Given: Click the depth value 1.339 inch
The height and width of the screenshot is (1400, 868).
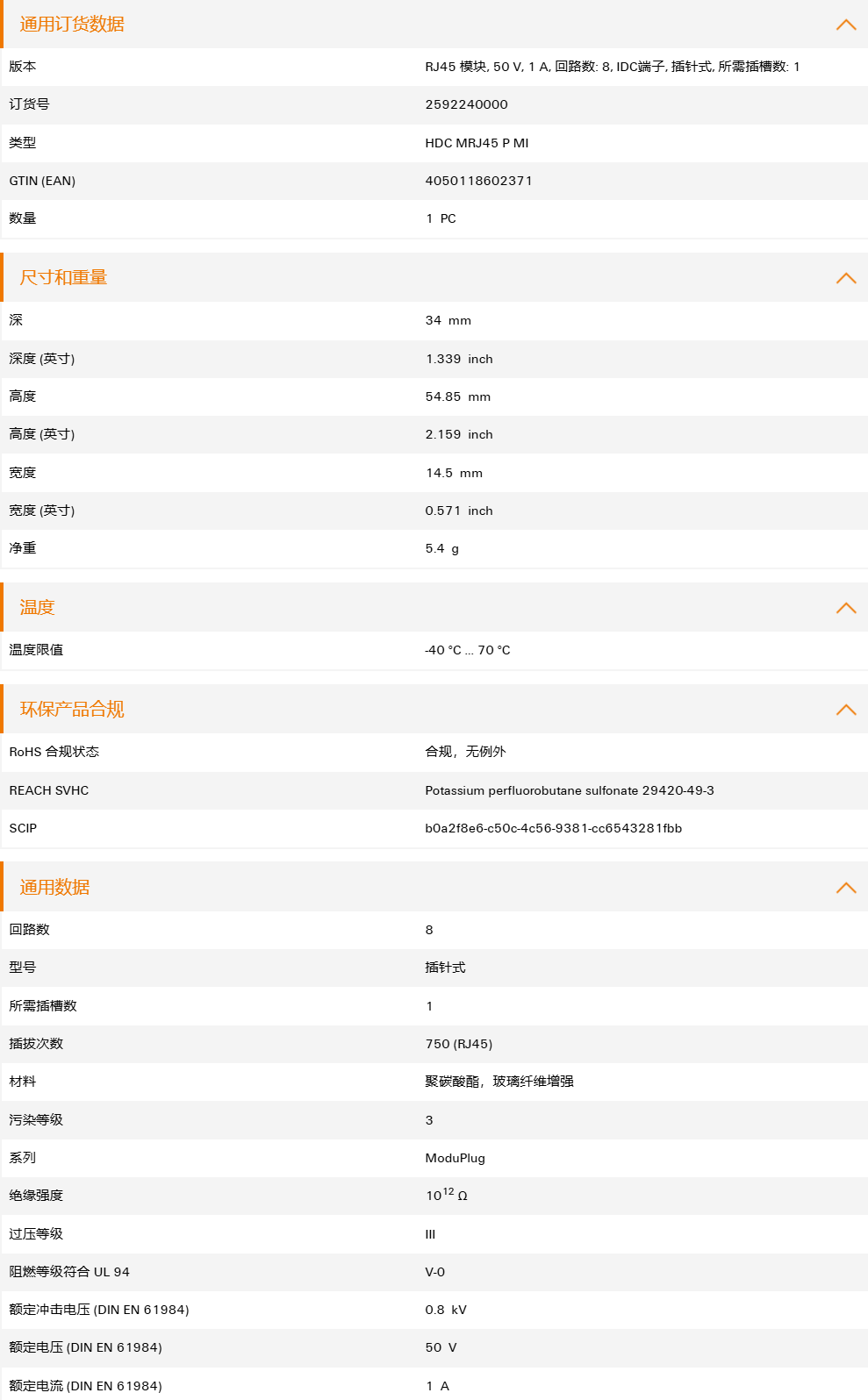Looking at the screenshot, I should point(459,359).
